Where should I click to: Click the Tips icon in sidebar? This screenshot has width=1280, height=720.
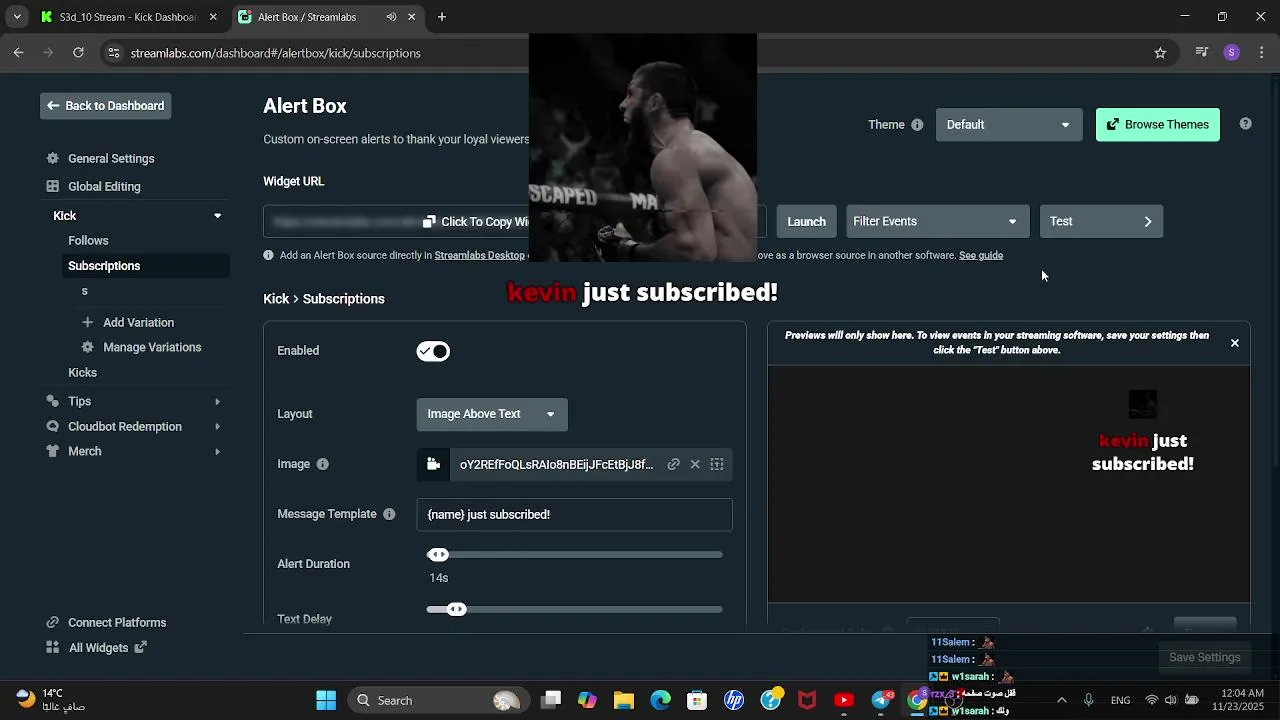point(53,401)
